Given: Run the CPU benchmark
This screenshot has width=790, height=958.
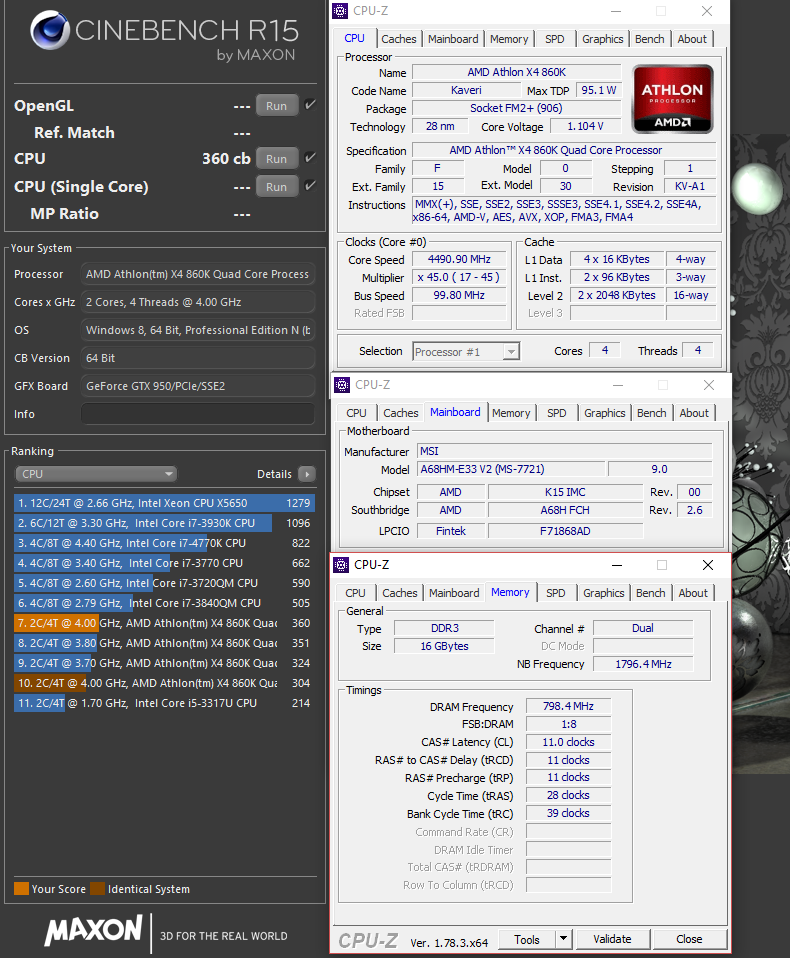Looking at the screenshot, I should [277, 159].
